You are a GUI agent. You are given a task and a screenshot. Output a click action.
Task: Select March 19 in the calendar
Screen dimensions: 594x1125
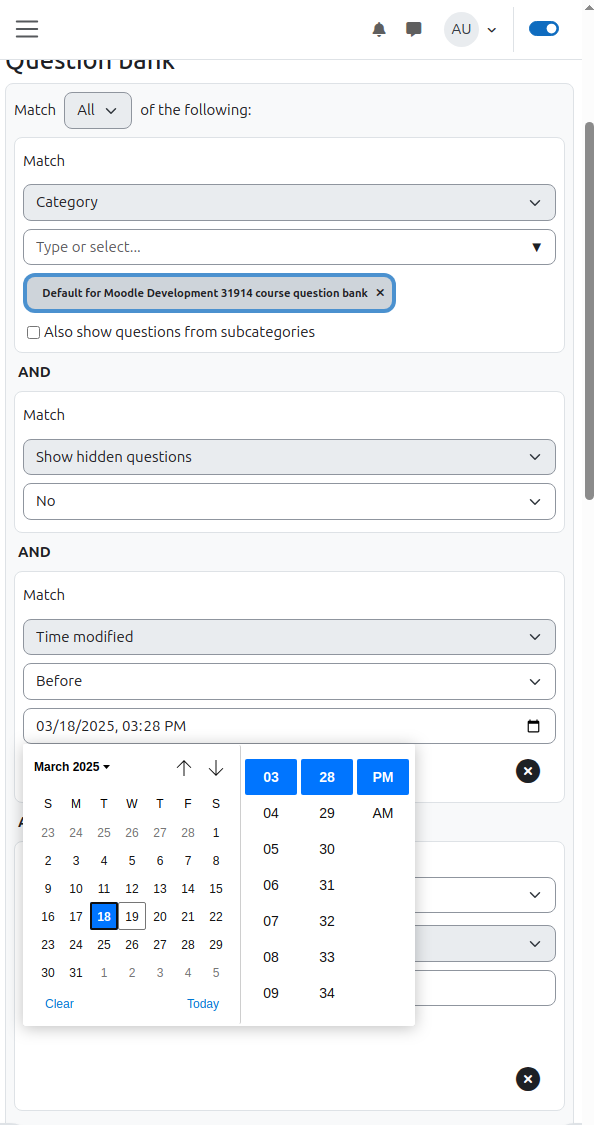[x=132, y=916]
